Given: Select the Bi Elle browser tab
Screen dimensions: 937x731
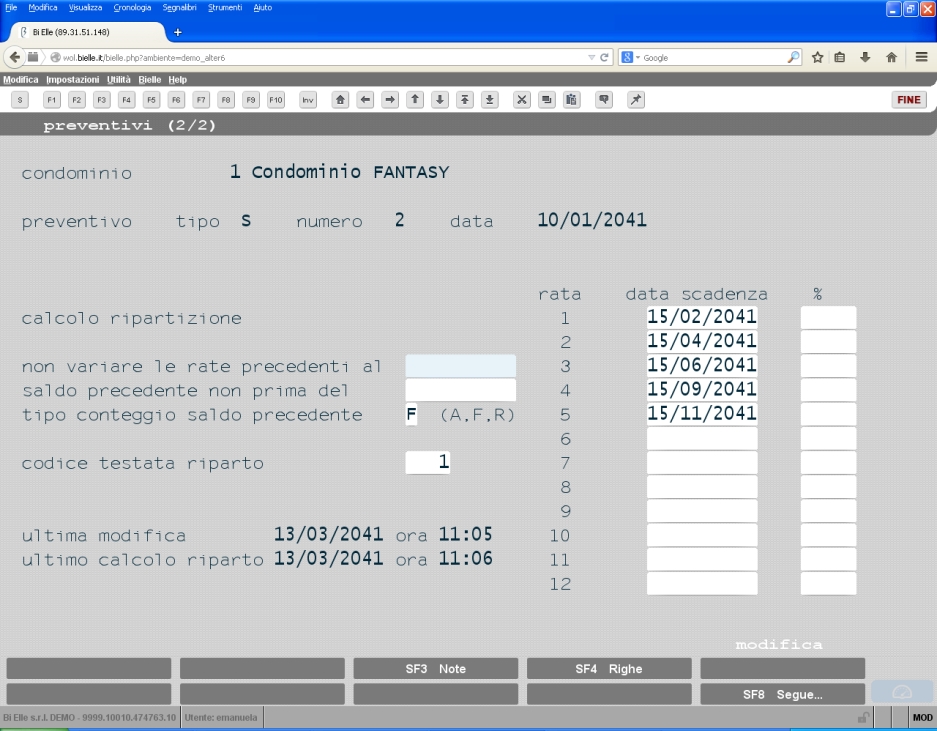Looking at the screenshot, I should pos(87,32).
